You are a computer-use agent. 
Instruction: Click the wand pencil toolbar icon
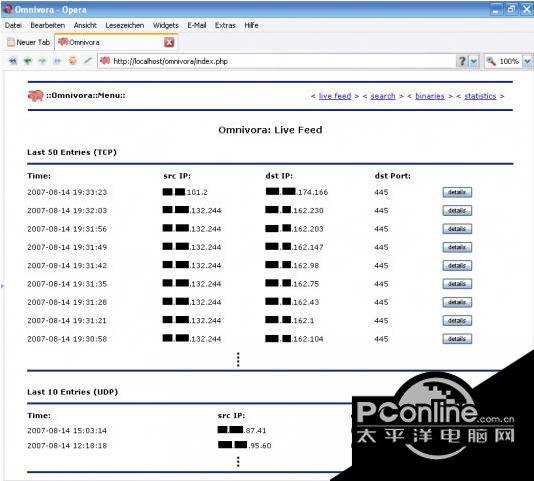tap(88, 61)
